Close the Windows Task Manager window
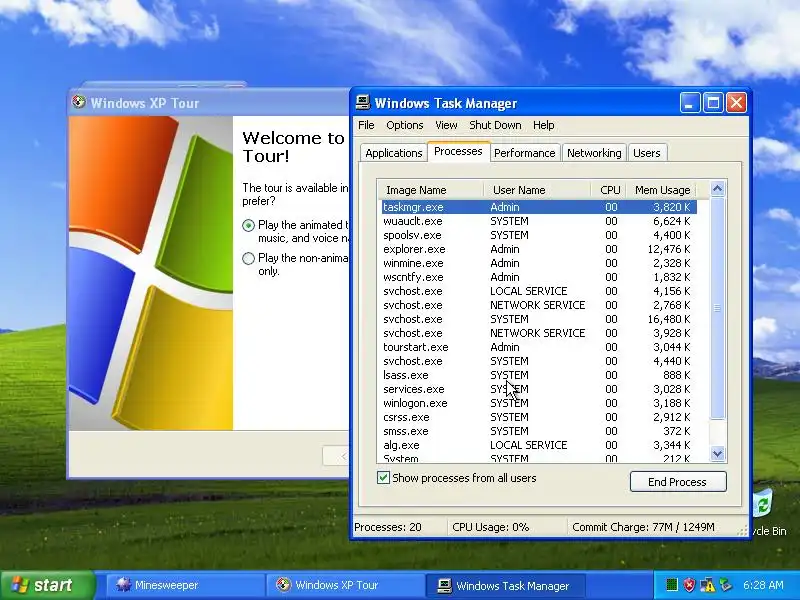Image resolution: width=800 pixels, height=600 pixels. pyautogui.click(x=736, y=103)
